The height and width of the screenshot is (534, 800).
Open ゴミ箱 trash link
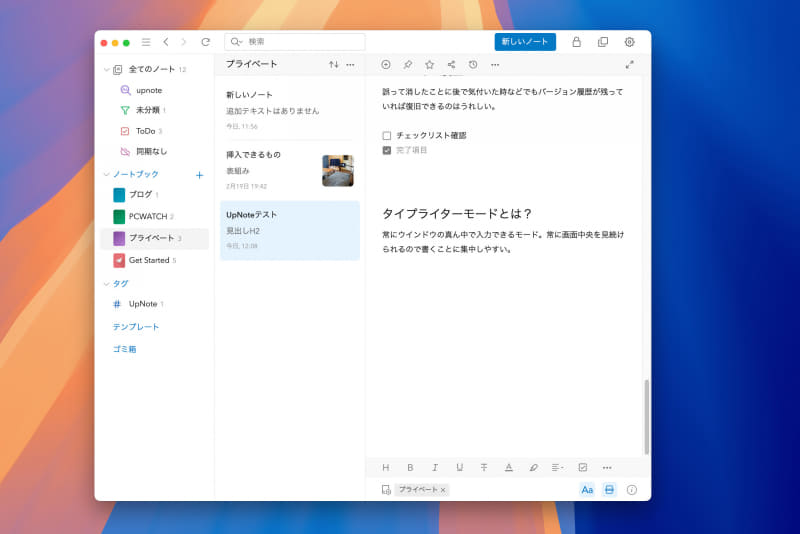[x=124, y=349]
